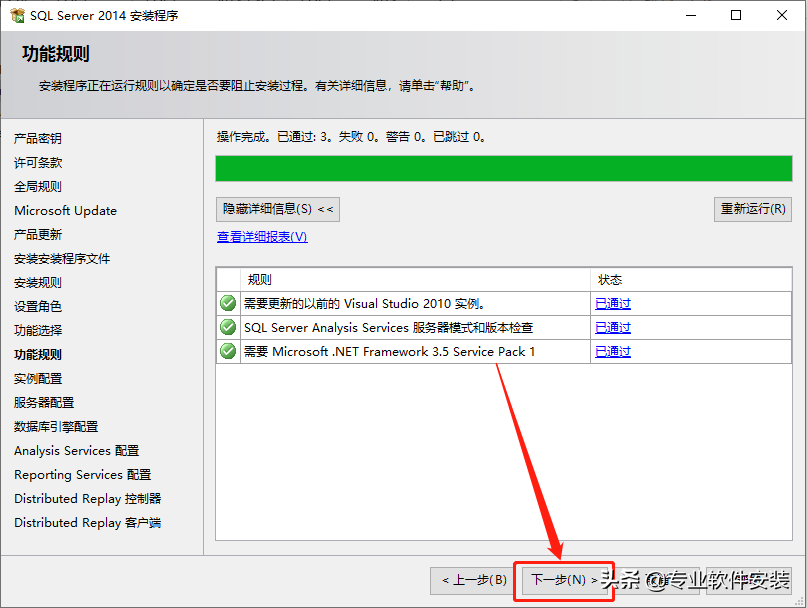Screen dimensions: 807x608
Task: Select Distributed Replay 客户端 step
Action: [x=88, y=523]
